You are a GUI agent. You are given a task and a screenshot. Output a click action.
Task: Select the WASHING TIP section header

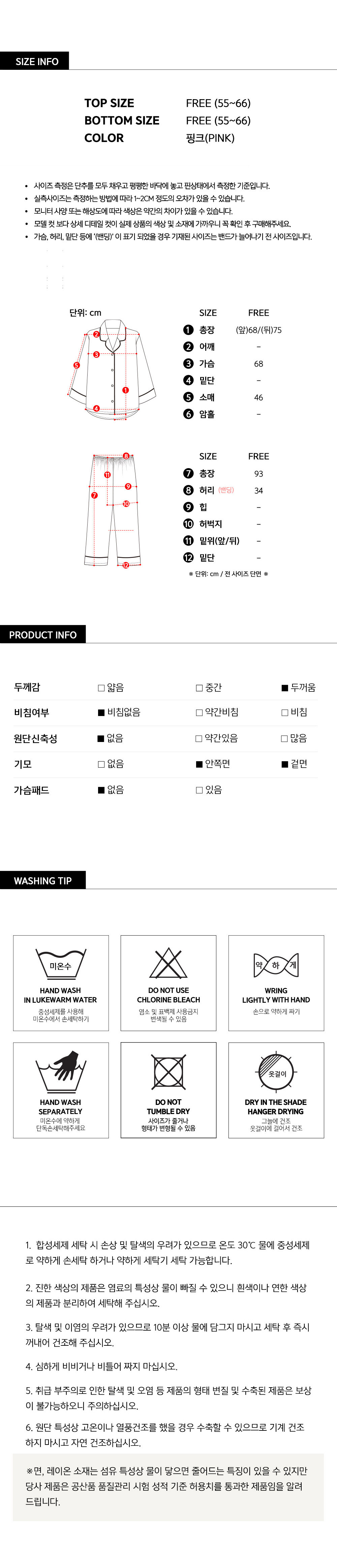(x=42, y=880)
